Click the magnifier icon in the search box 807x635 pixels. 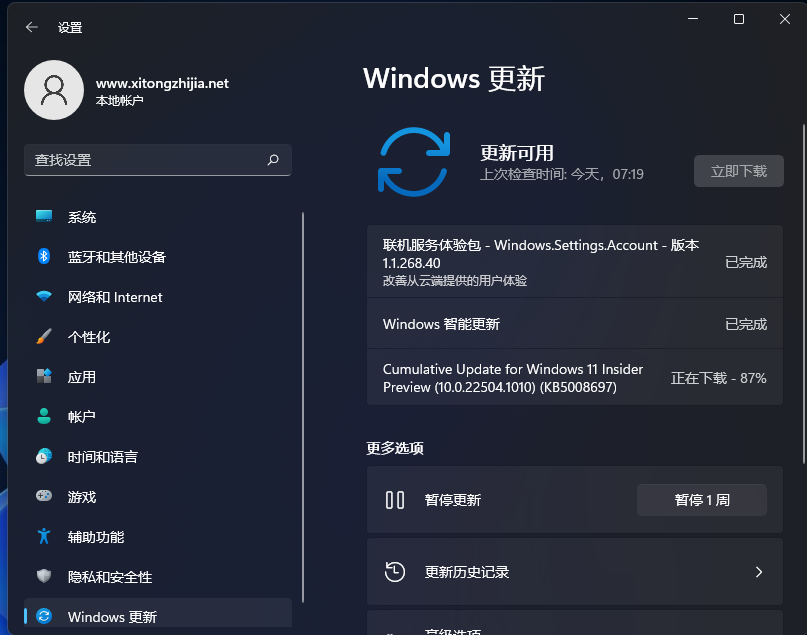click(273, 160)
